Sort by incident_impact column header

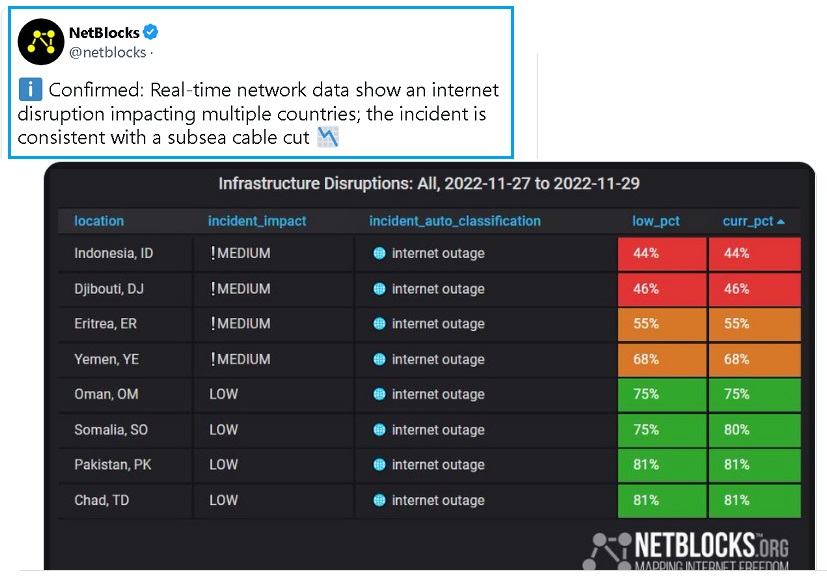[257, 221]
